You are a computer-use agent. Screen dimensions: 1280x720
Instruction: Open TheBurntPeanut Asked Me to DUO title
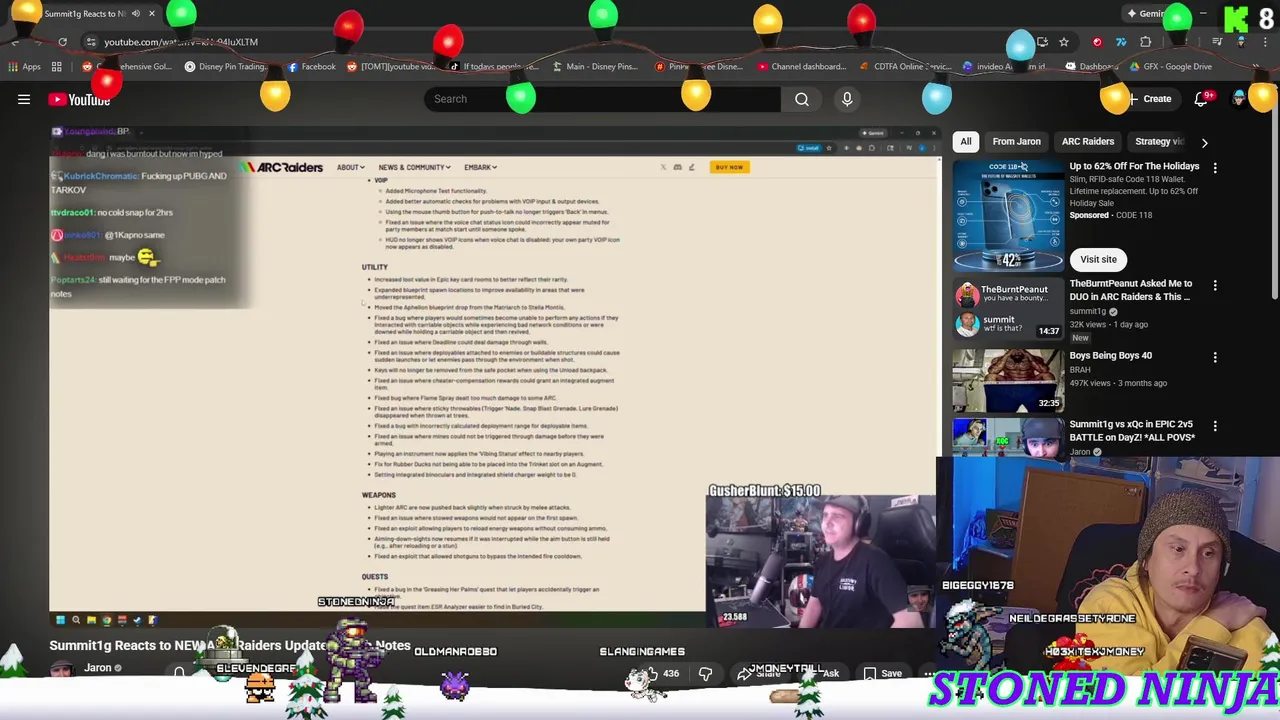pyautogui.click(x=1131, y=290)
